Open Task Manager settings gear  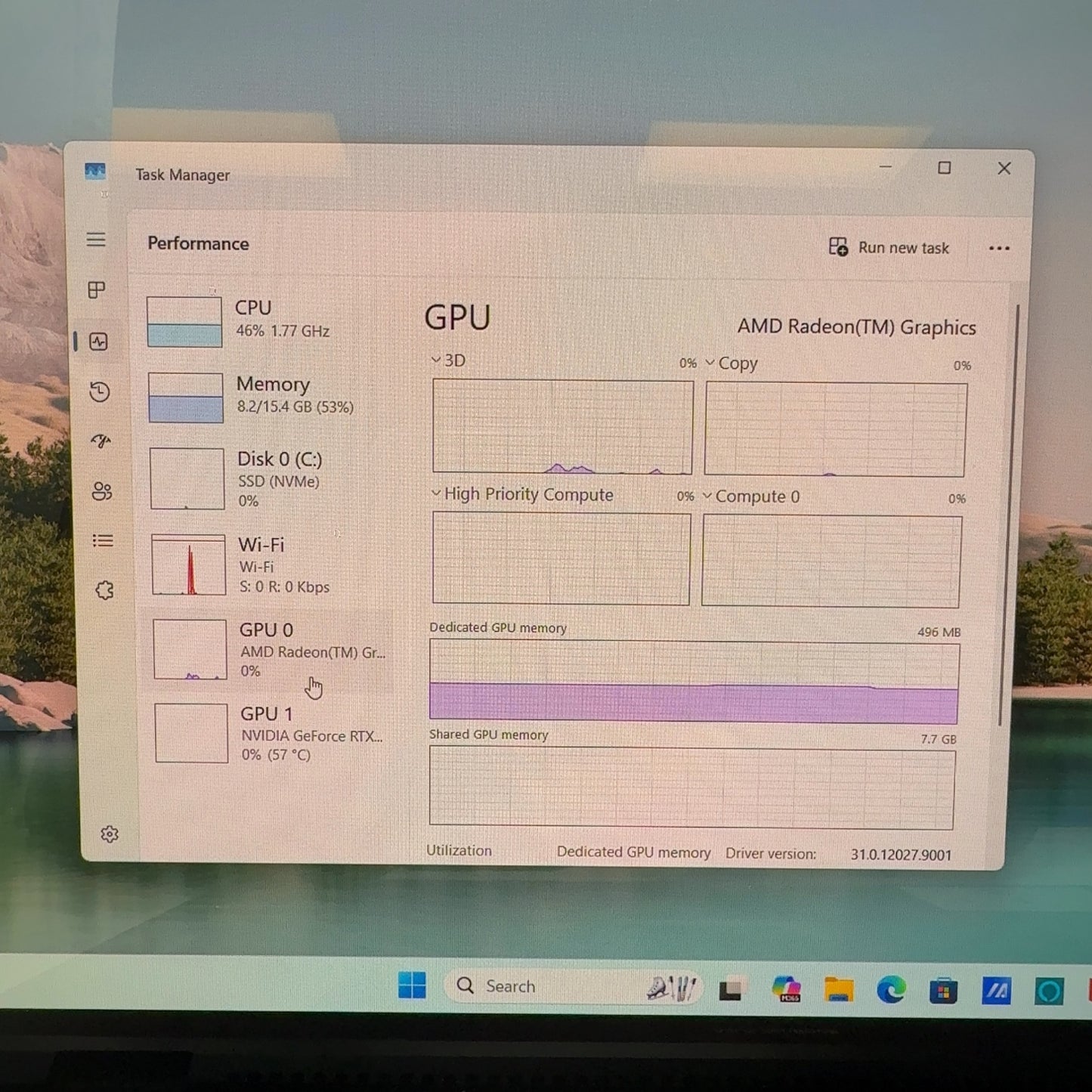(x=110, y=834)
